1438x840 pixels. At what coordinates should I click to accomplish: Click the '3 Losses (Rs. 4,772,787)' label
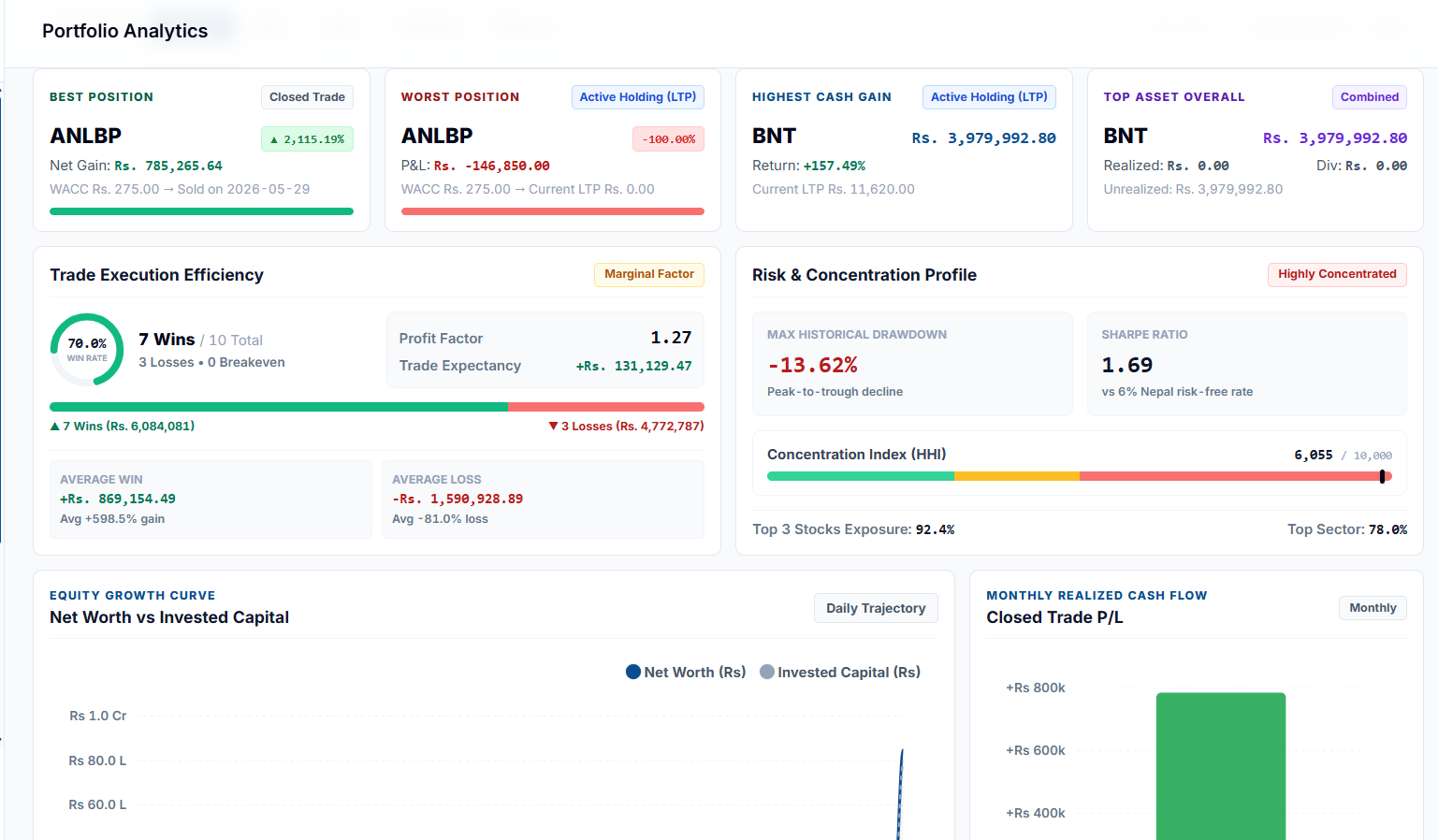[x=626, y=426]
